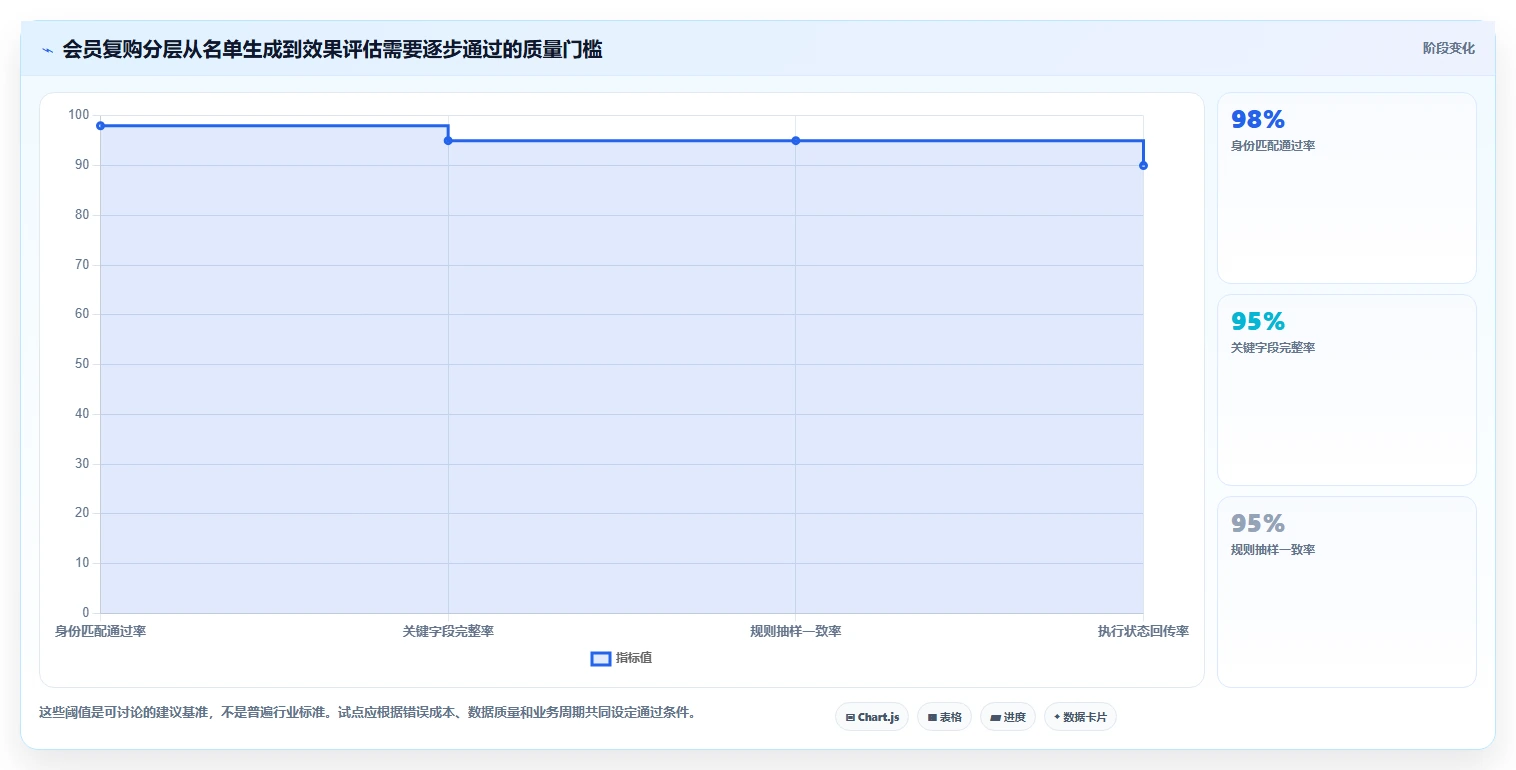
Task: Click the 执行状态回传率 x-axis label
Action: pyautogui.click(x=1143, y=632)
